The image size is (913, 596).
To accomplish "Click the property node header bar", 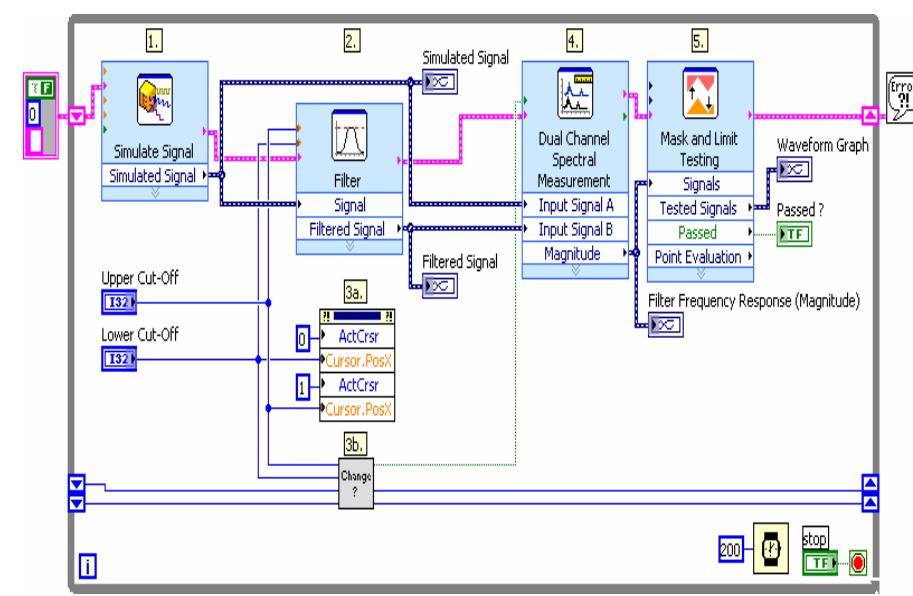I will [x=358, y=316].
